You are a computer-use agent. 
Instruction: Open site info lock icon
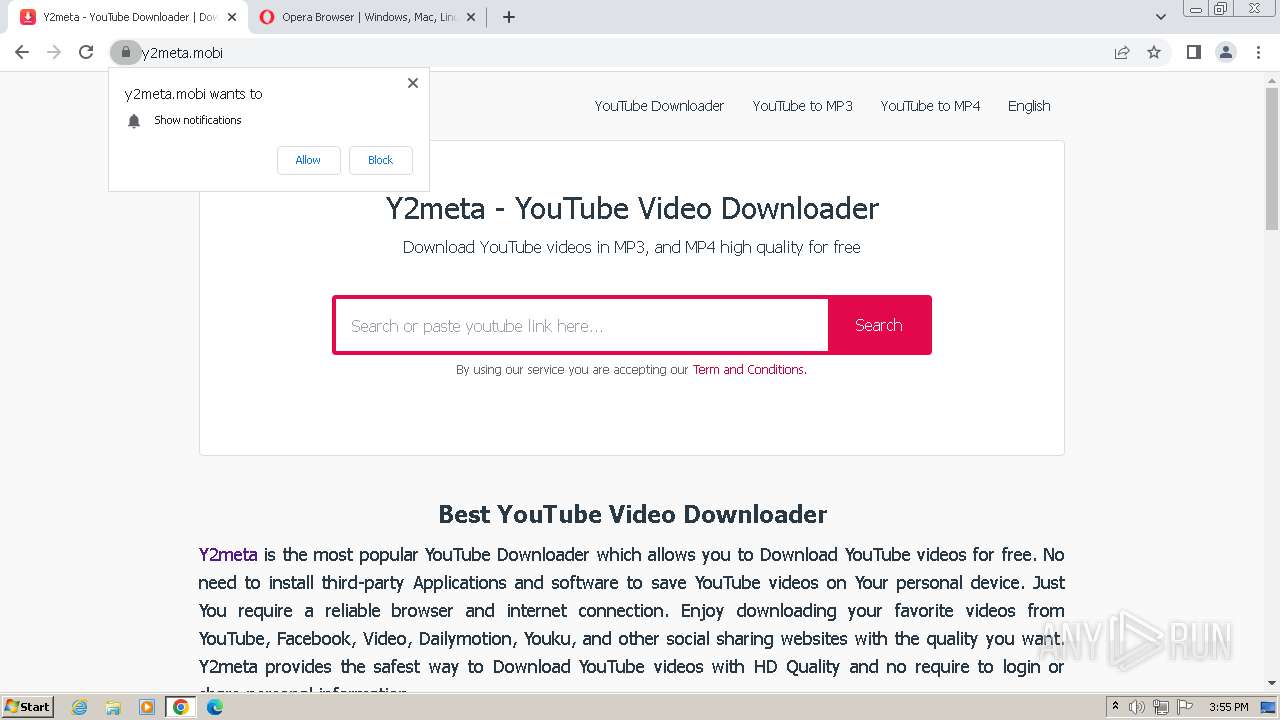pos(125,52)
